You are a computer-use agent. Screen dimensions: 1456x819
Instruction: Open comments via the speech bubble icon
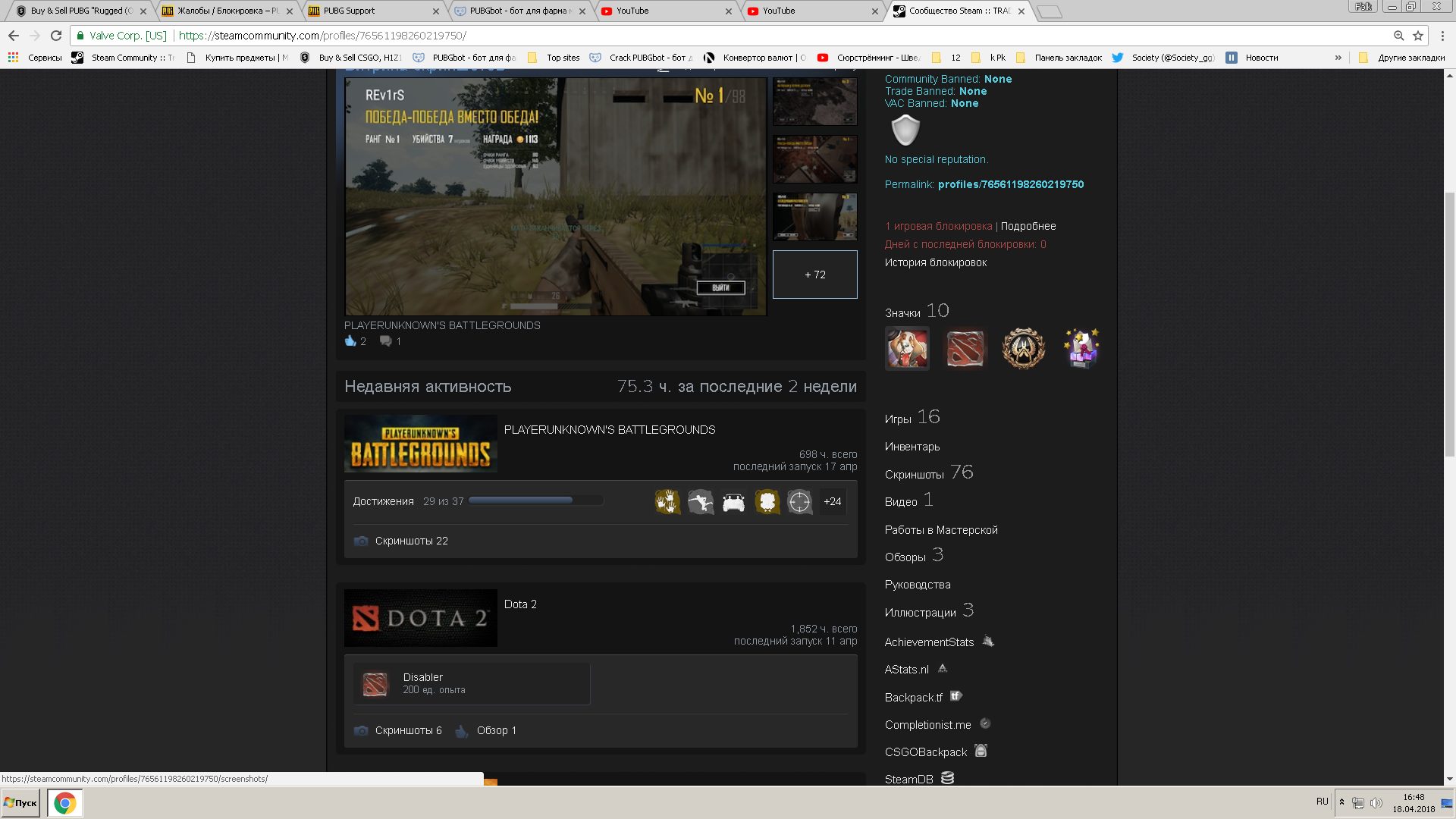tap(385, 341)
